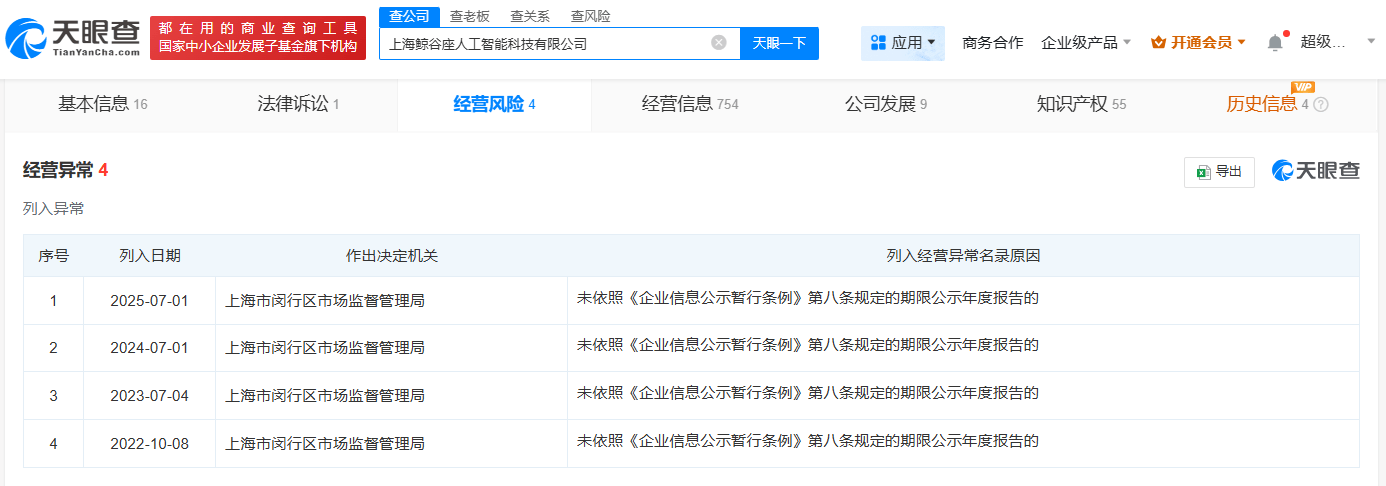
Task: Open the 法律诉讼 tab
Action: (x=298, y=104)
